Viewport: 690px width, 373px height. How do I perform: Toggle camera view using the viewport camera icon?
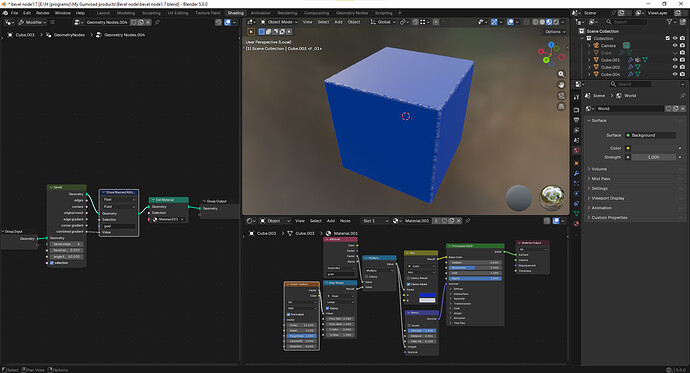click(561, 95)
